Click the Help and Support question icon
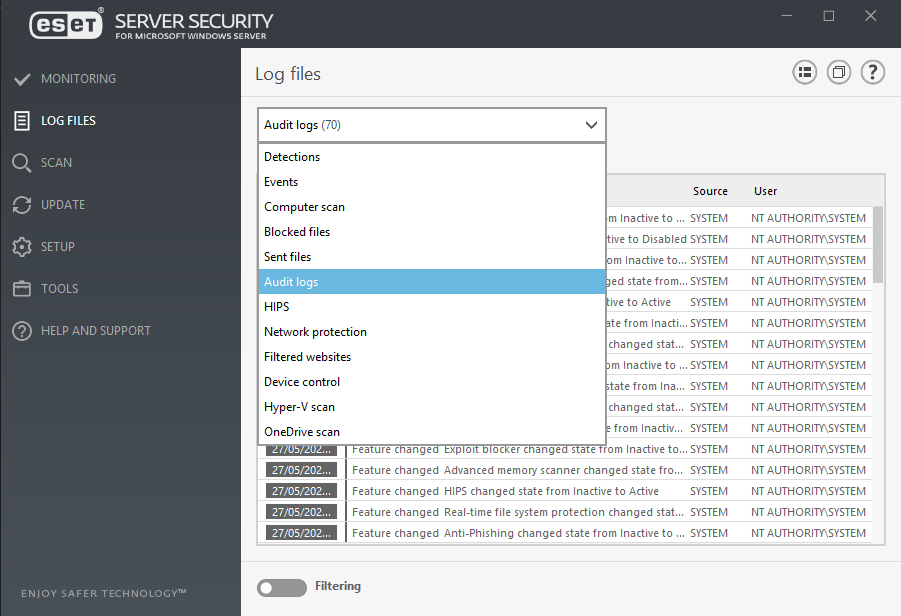Viewport: 901px width, 616px height. click(22, 331)
